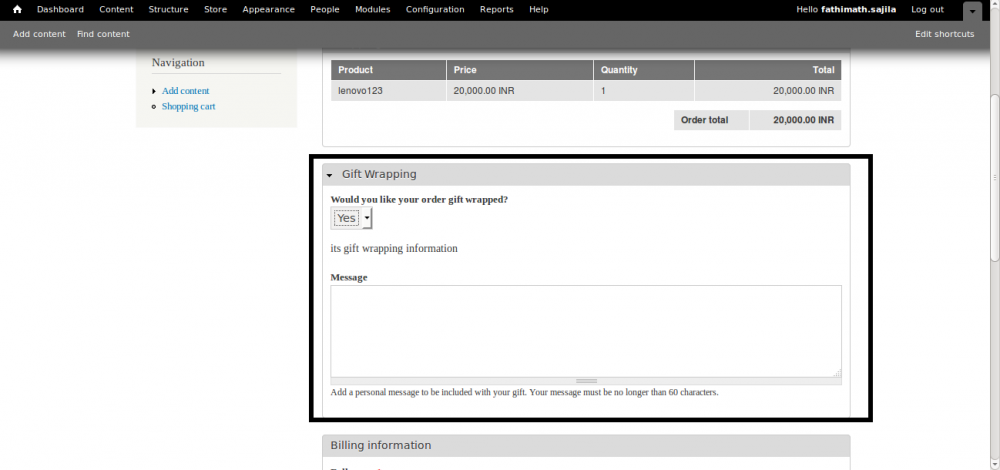Collapse the Gift Wrapping fieldset arrow

tap(330, 175)
